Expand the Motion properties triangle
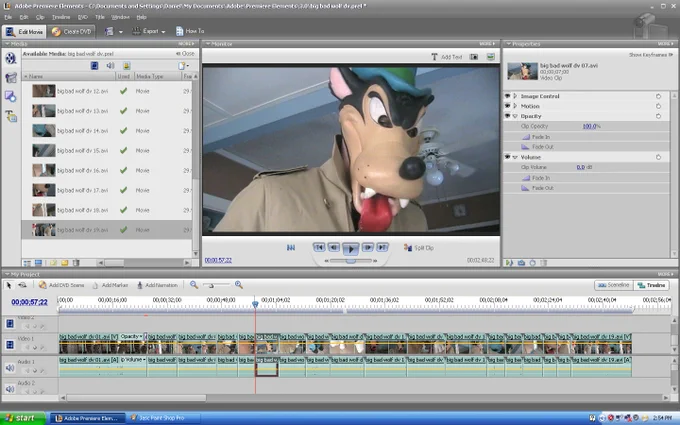 pyautogui.click(x=515, y=106)
